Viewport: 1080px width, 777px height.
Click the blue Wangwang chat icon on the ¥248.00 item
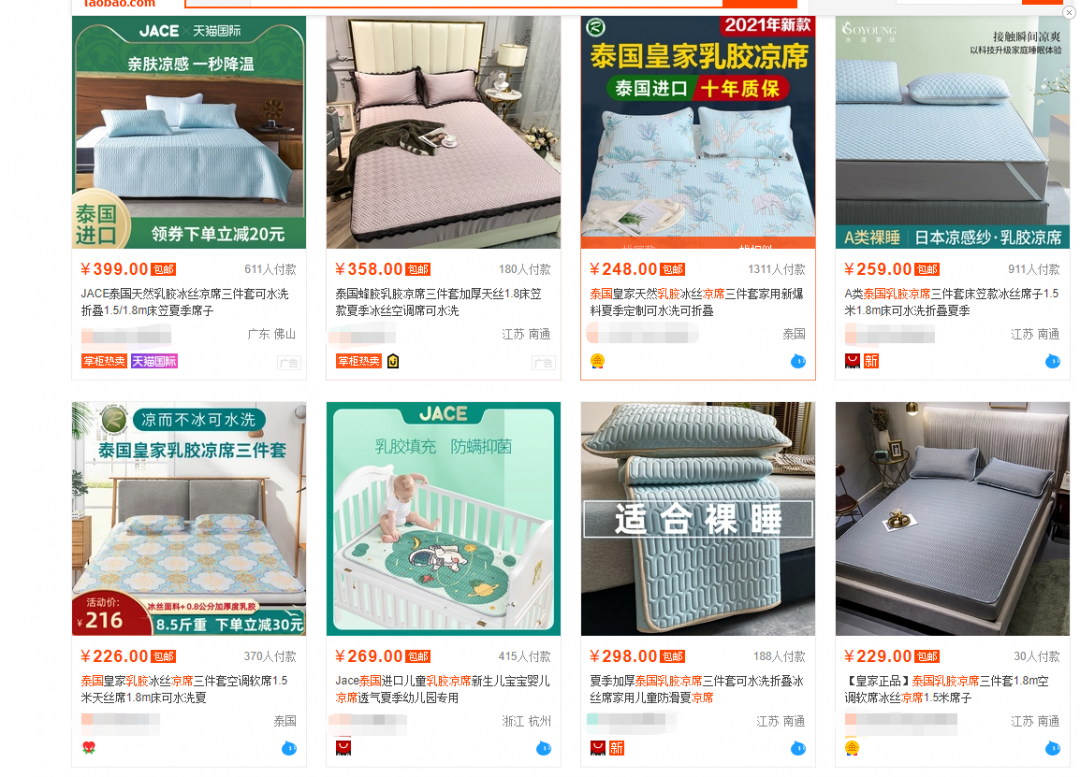click(798, 361)
